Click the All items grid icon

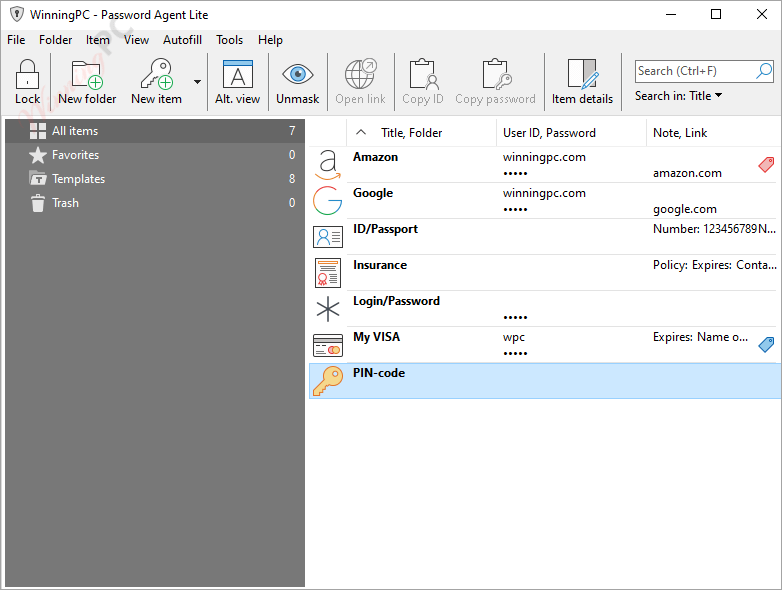pyautogui.click(x=37, y=131)
